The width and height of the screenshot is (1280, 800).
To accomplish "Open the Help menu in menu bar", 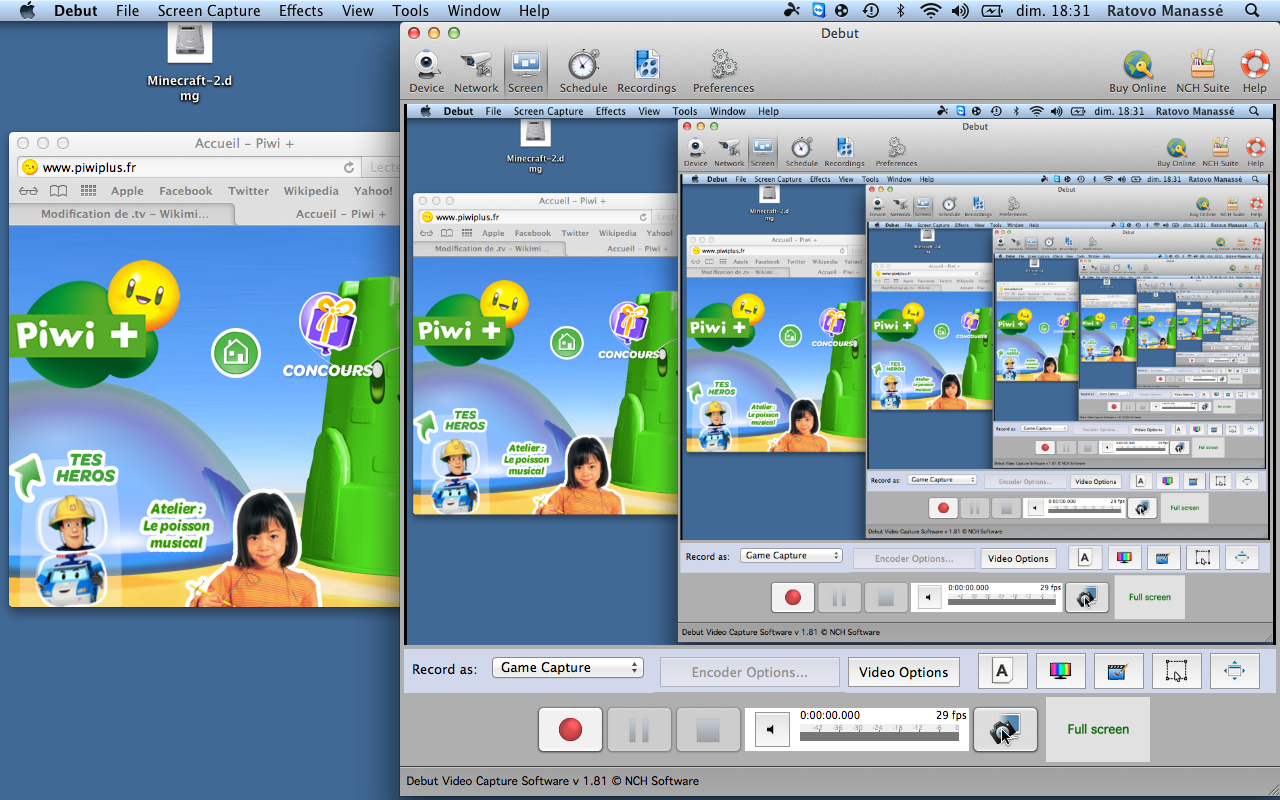I will pos(534,11).
